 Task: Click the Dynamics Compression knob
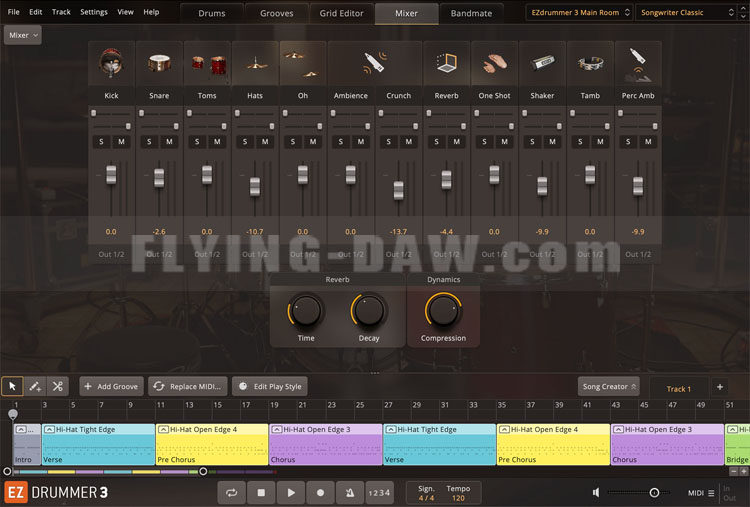(443, 311)
